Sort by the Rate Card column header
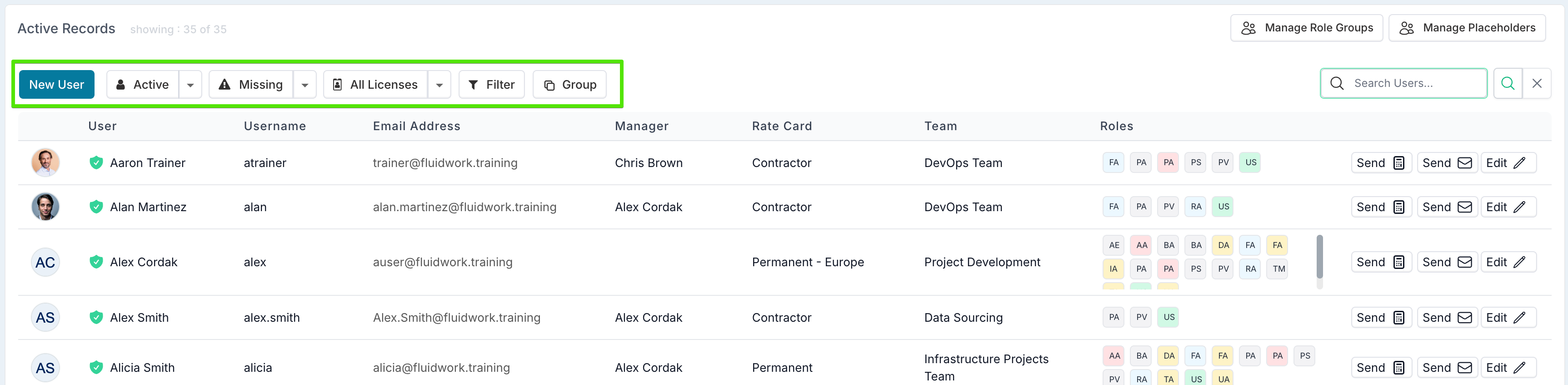Image resolution: width=1568 pixels, height=385 pixels. (x=782, y=126)
